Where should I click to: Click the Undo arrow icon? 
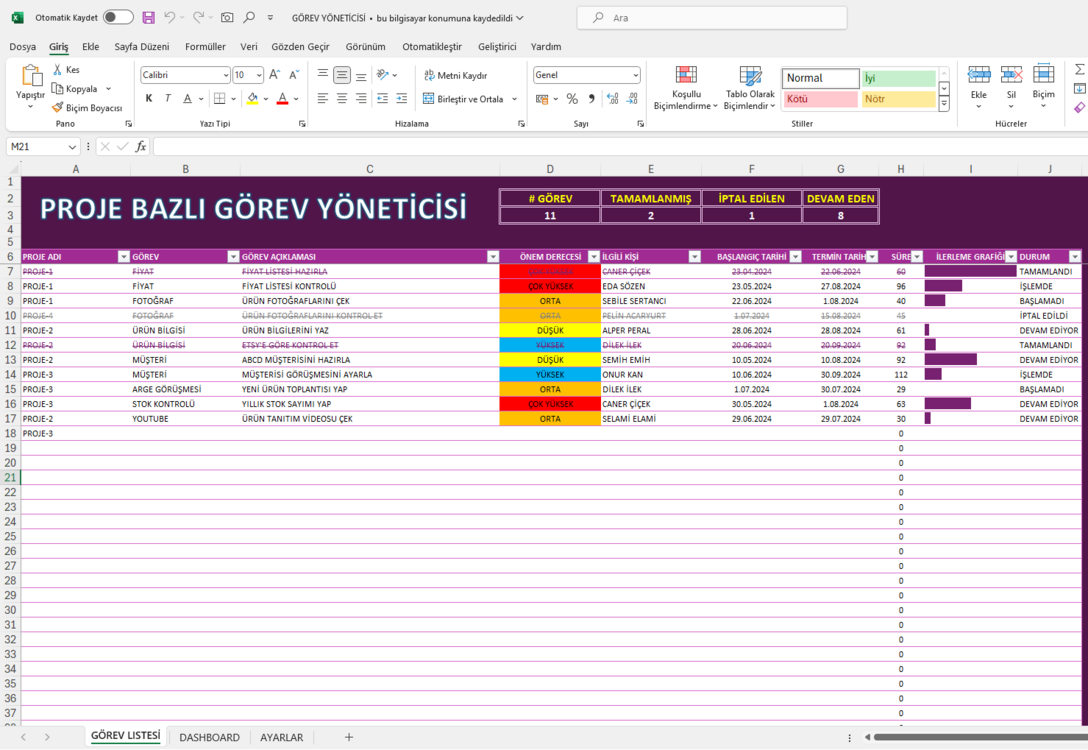169,17
